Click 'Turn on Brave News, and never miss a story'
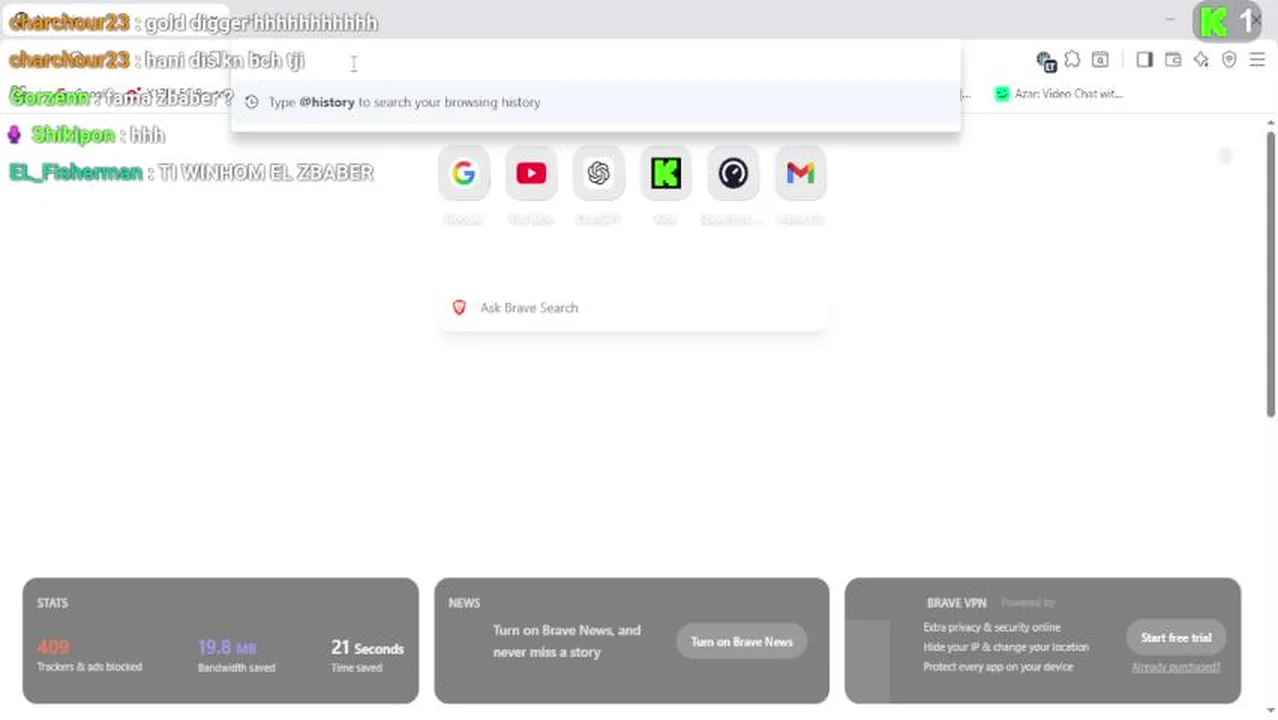Image resolution: width=1278 pixels, height=720 pixels. 566,641
